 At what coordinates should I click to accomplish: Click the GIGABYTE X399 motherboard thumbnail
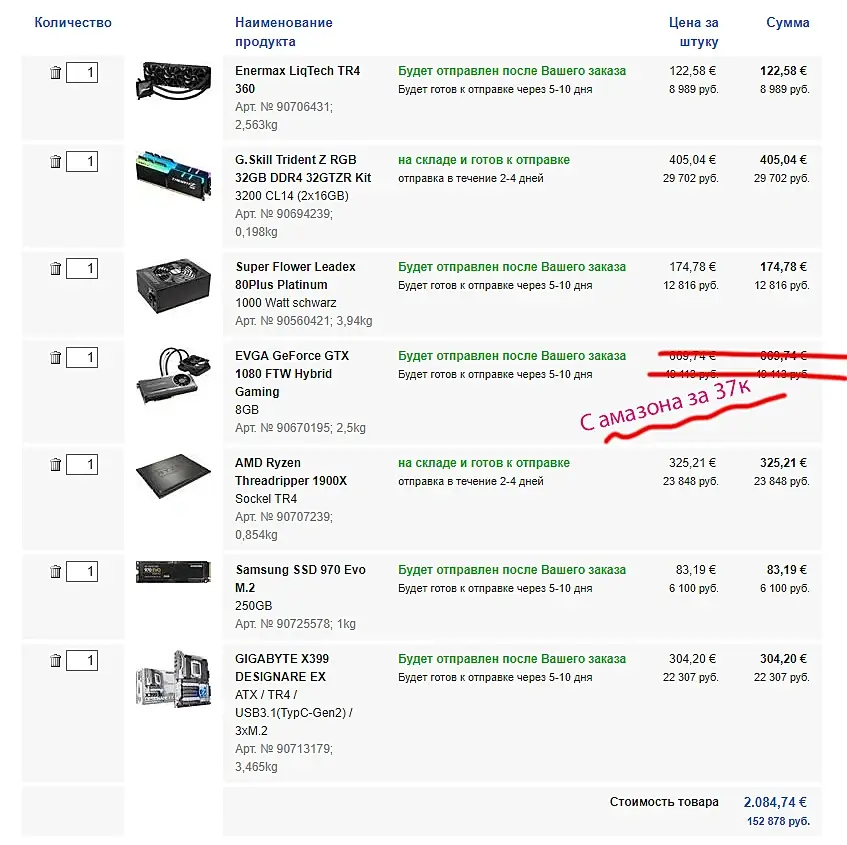[173, 679]
